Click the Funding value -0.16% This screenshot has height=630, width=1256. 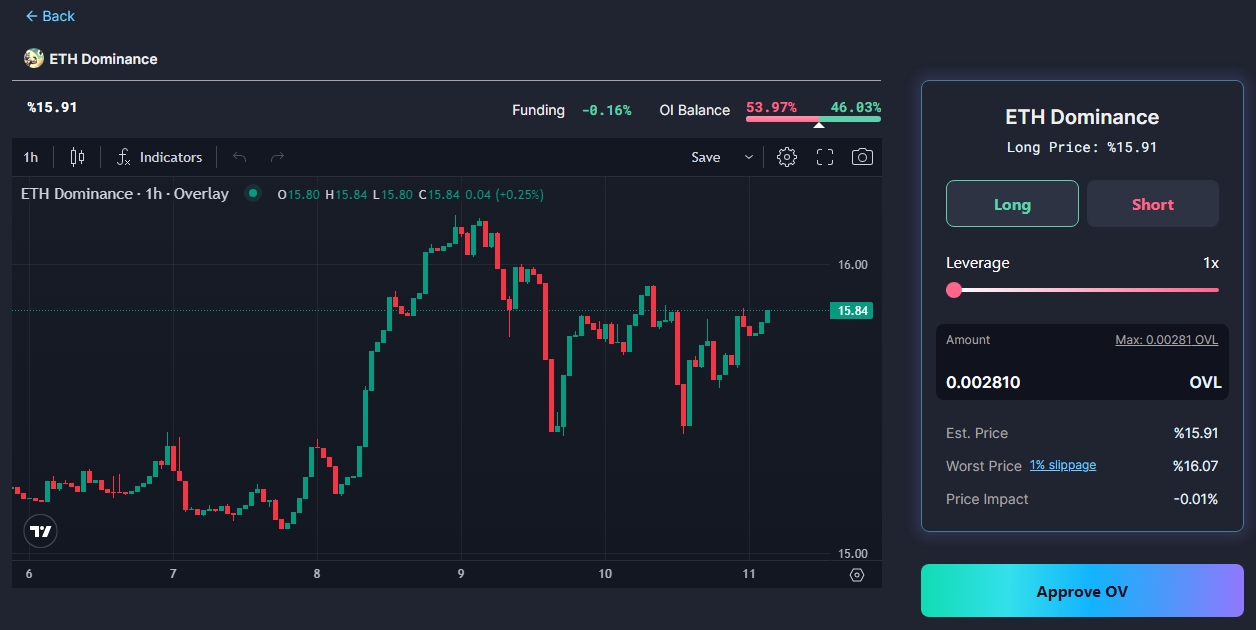coord(606,110)
